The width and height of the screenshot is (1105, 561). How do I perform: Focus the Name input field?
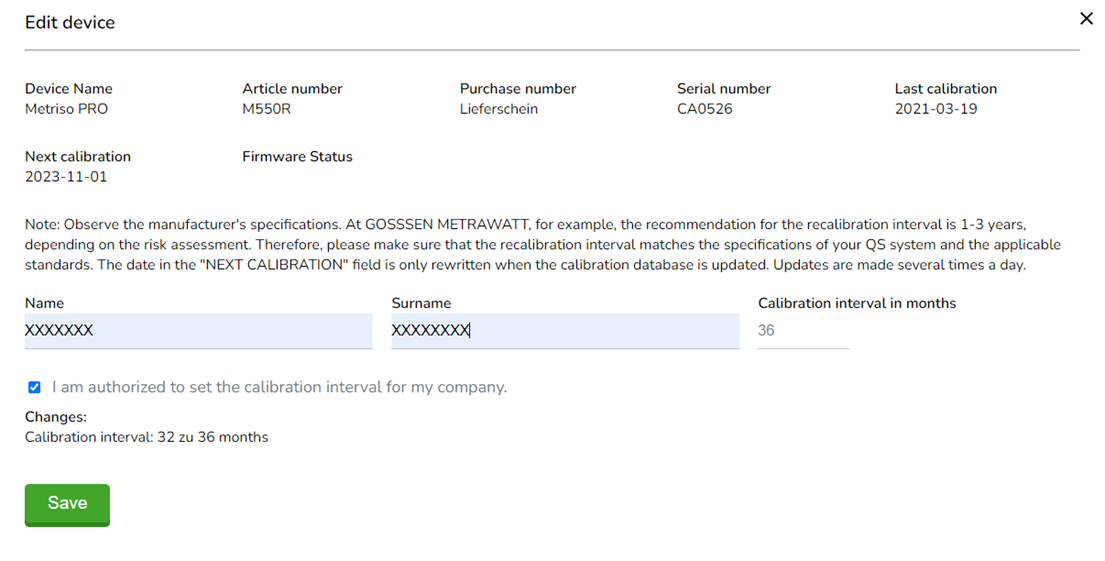click(x=199, y=331)
